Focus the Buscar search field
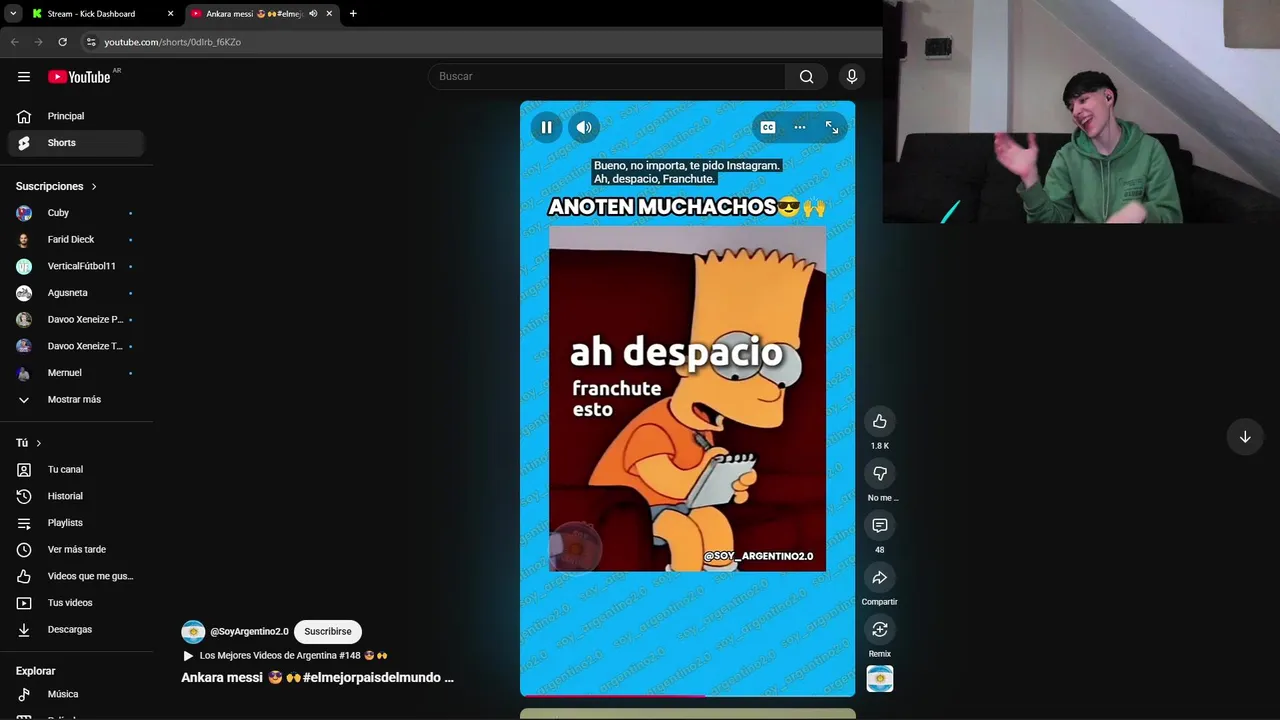This screenshot has width=1280, height=720. tap(606, 76)
